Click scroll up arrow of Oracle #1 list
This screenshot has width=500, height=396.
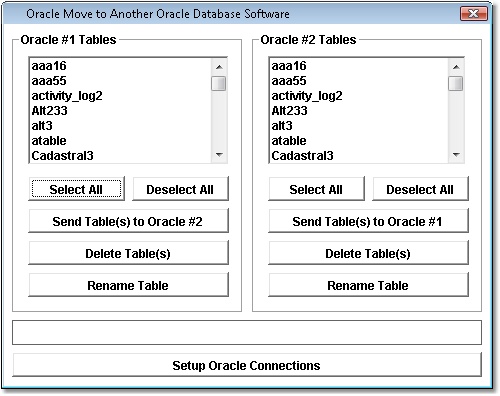pyautogui.click(x=219, y=67)
